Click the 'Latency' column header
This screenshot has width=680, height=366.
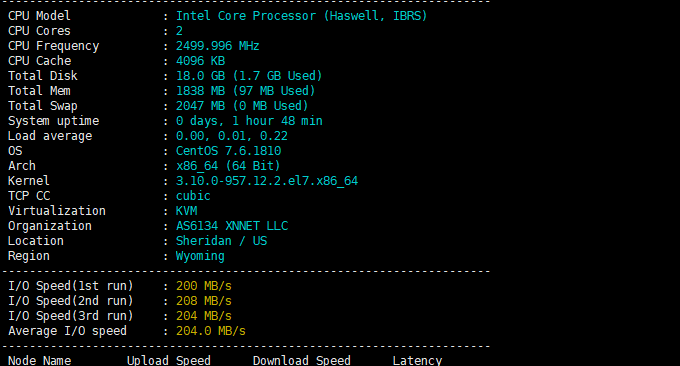tap(417, 361)
